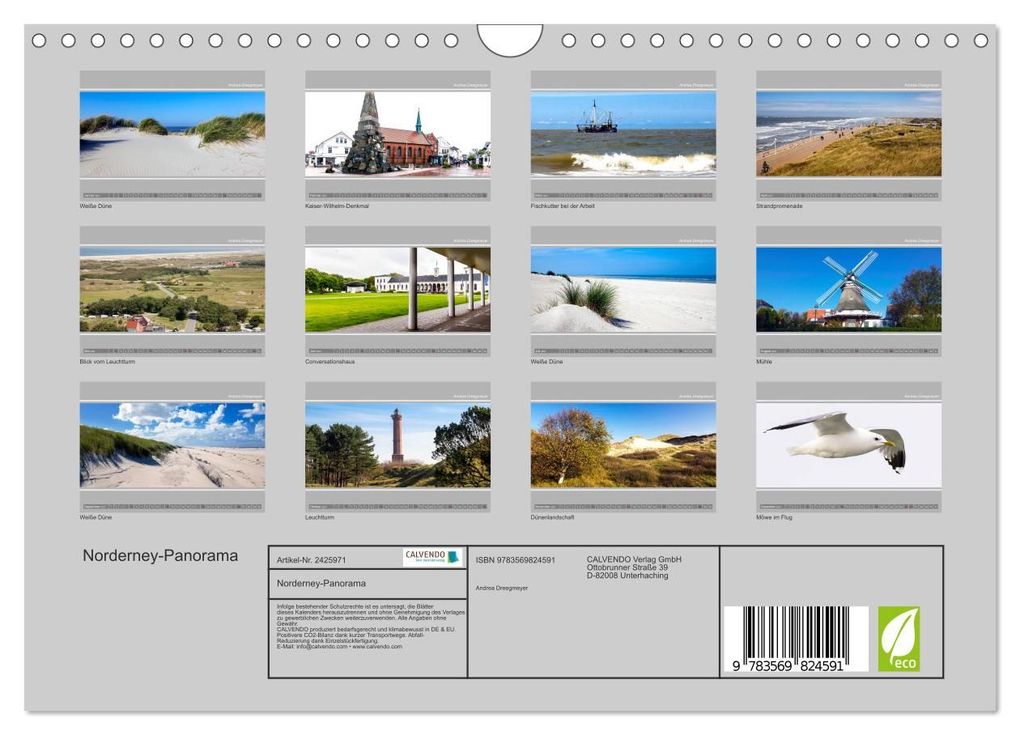The width and height of the screenshot is (1020, 735).
Task: Click the caption 'Fischkutter bei der Arbeit'
Action: click(563, 206)
